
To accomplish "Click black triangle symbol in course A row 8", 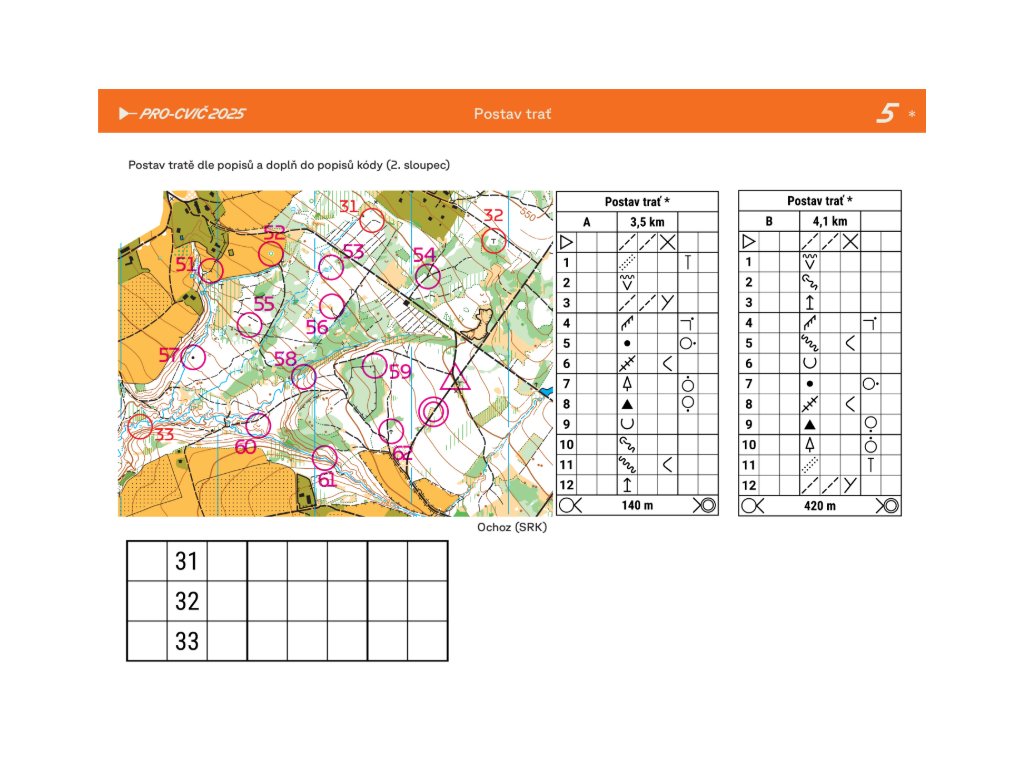I will coord(627,404).
